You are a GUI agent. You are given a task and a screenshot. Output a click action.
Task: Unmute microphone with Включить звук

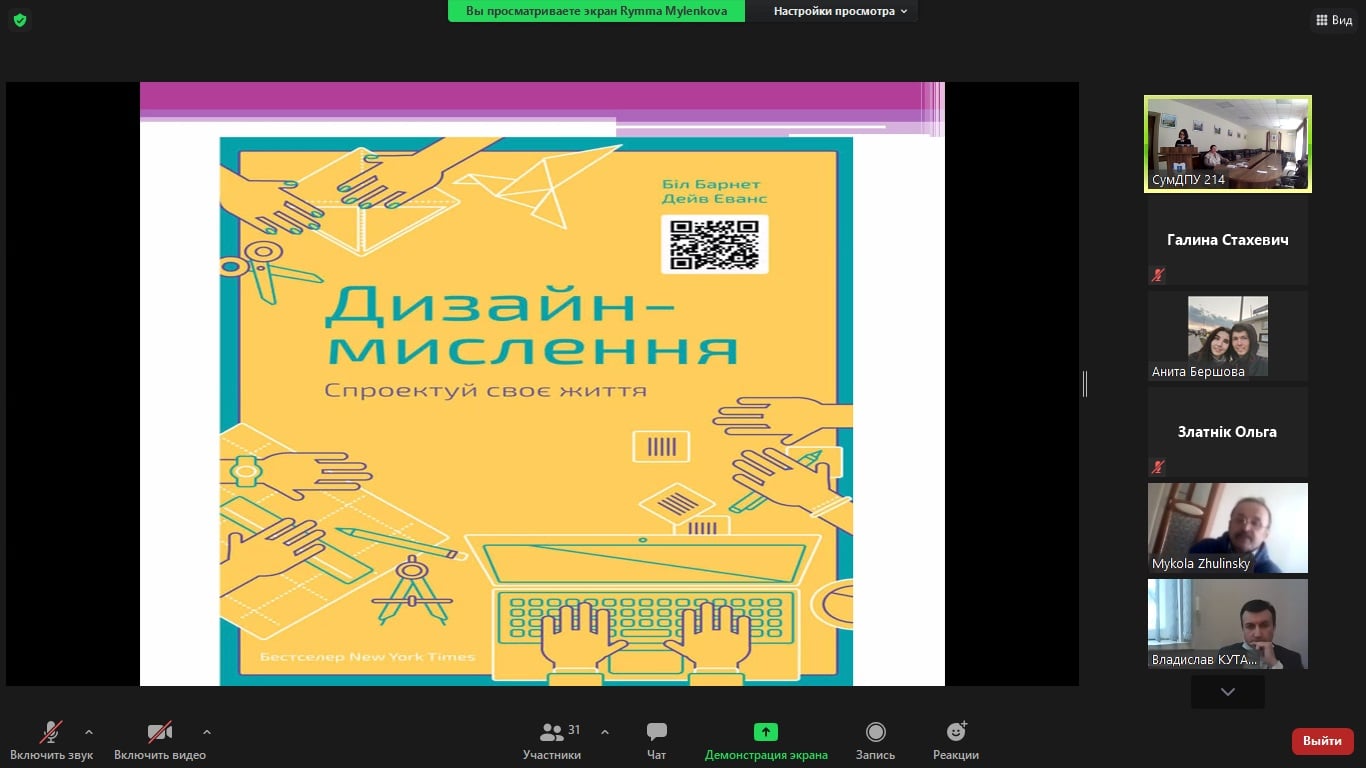(x=51, y=741)
